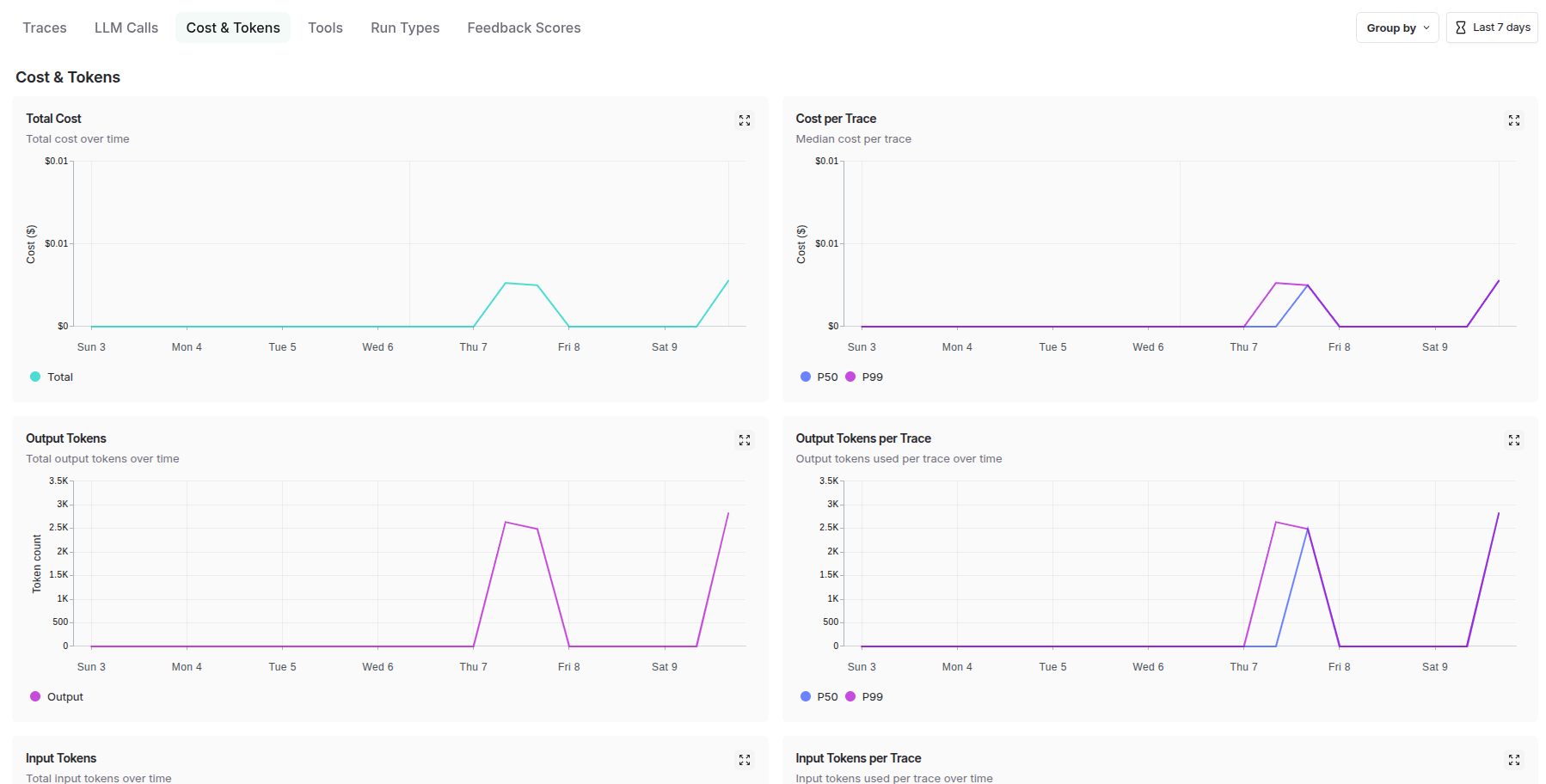The image size is (1546, 784).
Task: Click the Thu 7 peak on Total Cost line
Action: coord(506,283)
